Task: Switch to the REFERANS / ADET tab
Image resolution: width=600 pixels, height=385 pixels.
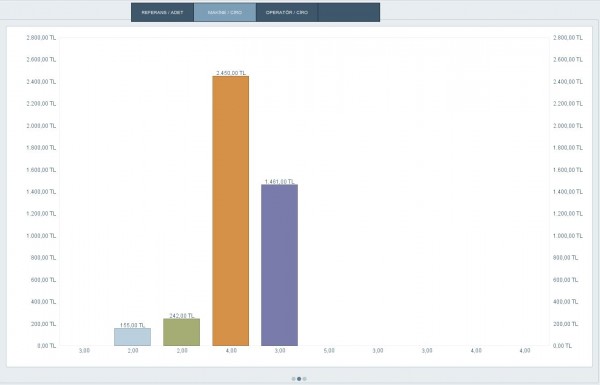Action: coord(162,12)
